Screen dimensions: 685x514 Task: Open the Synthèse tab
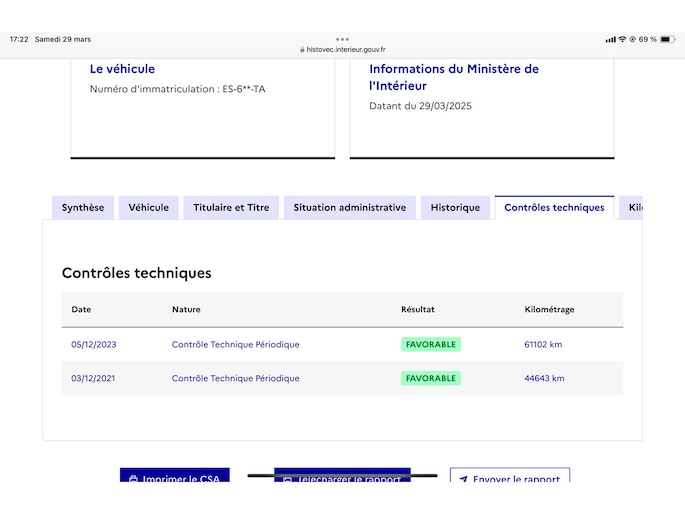(x=83, y=208)
